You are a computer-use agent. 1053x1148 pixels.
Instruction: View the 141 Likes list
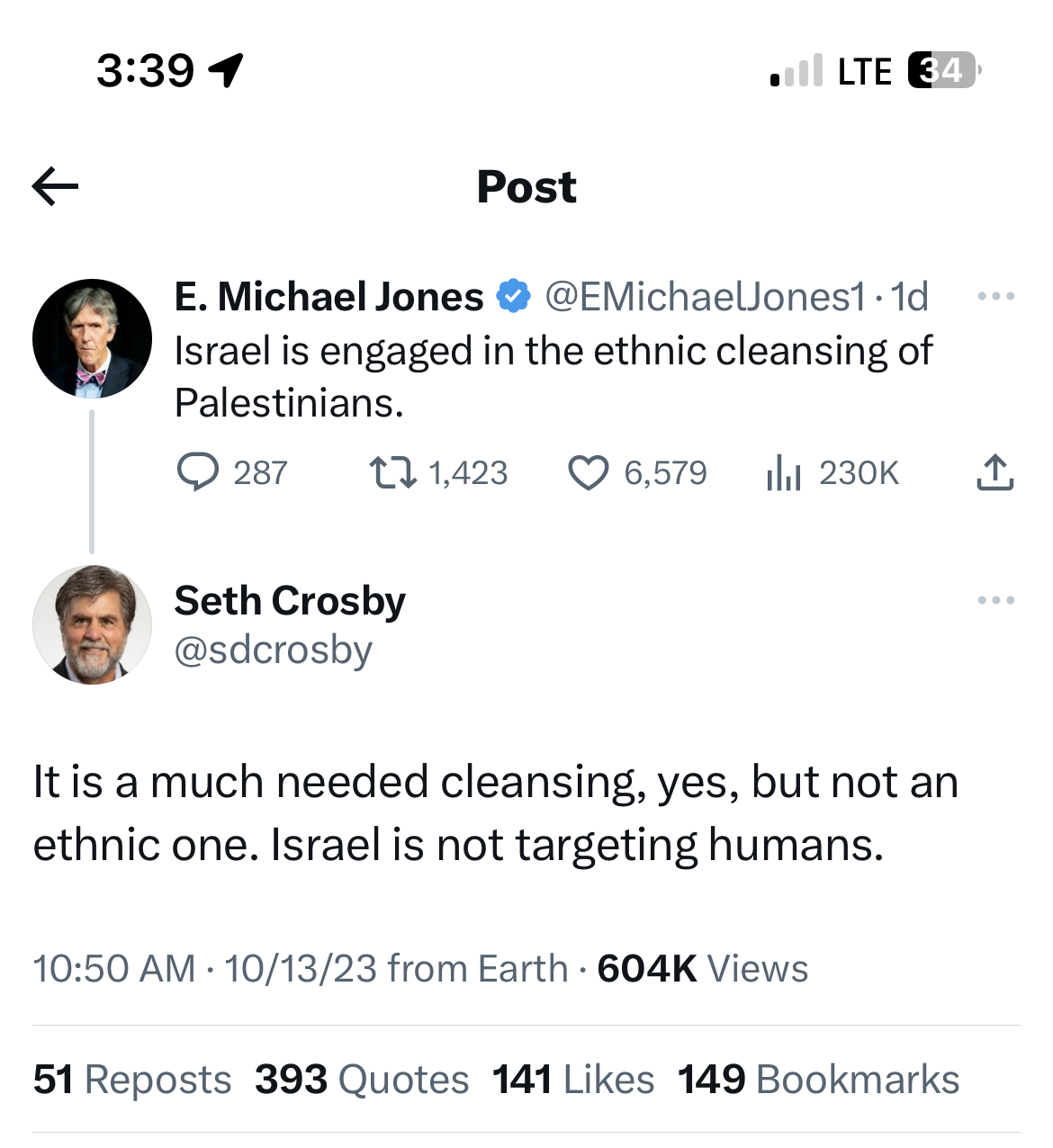pyautogui.click(x=573, y=1080)
